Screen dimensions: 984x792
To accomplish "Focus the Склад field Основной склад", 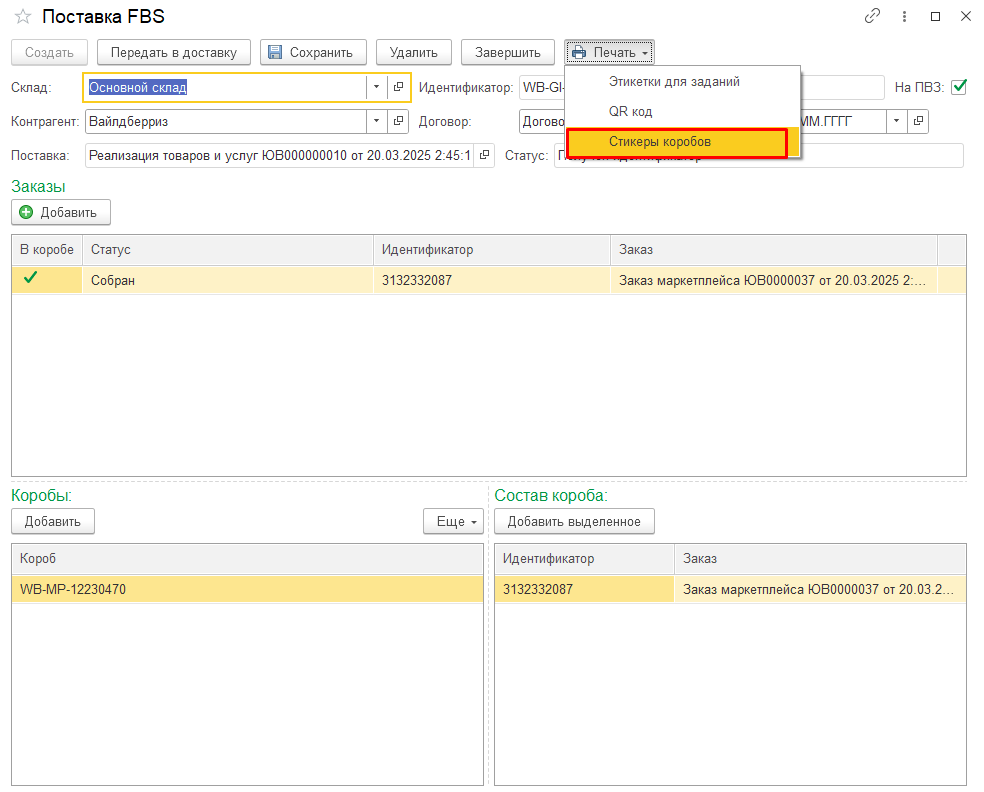I will tap(226, 87).
